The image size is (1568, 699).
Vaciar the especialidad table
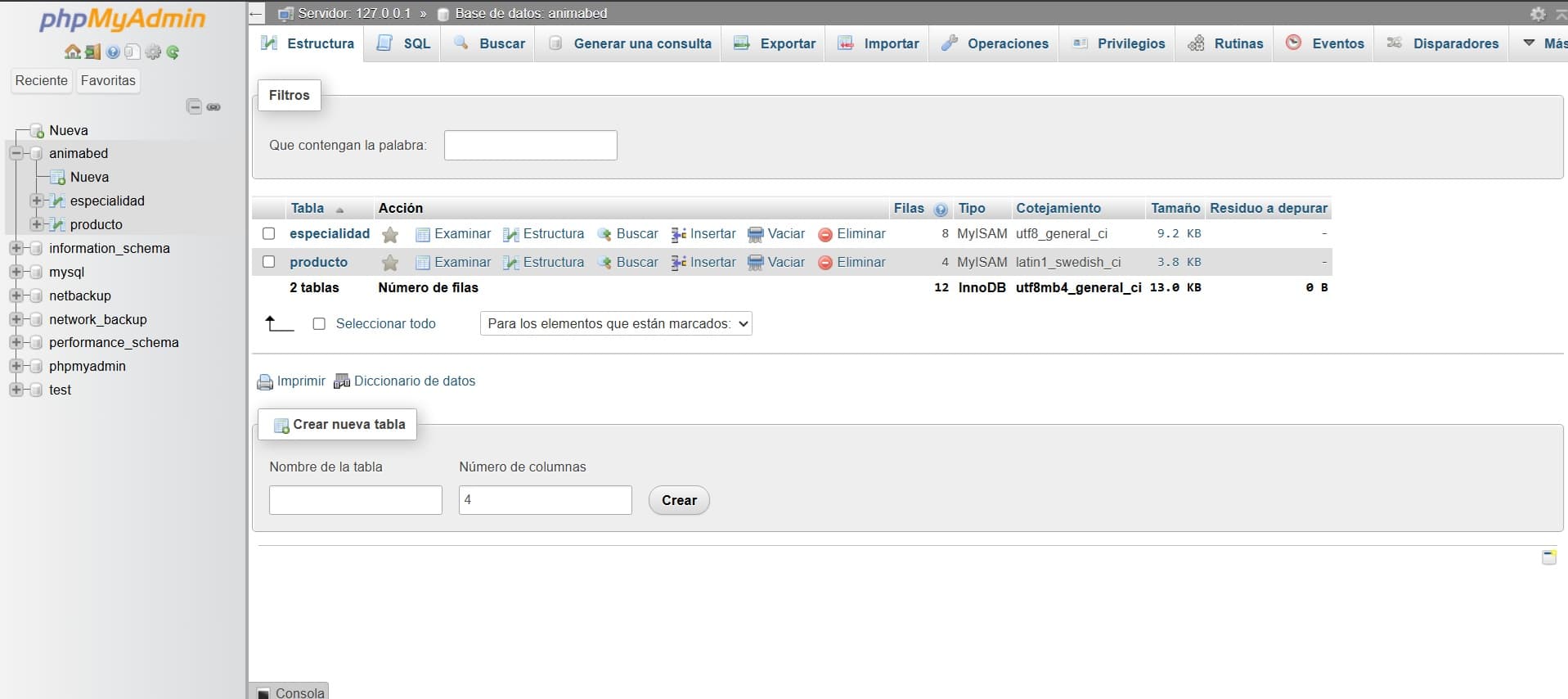point(776,234)
